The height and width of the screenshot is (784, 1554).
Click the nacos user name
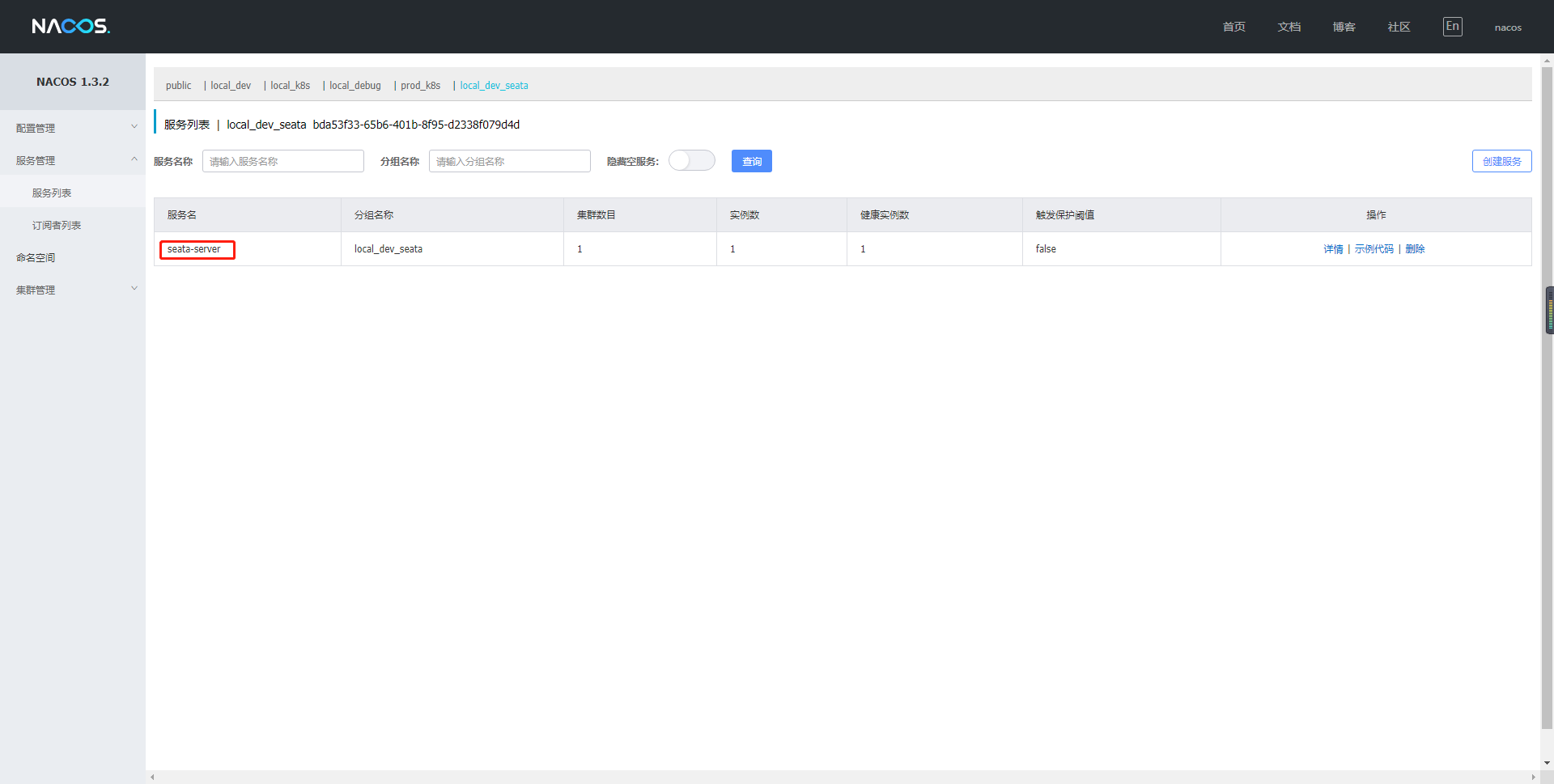(1508, 28)
